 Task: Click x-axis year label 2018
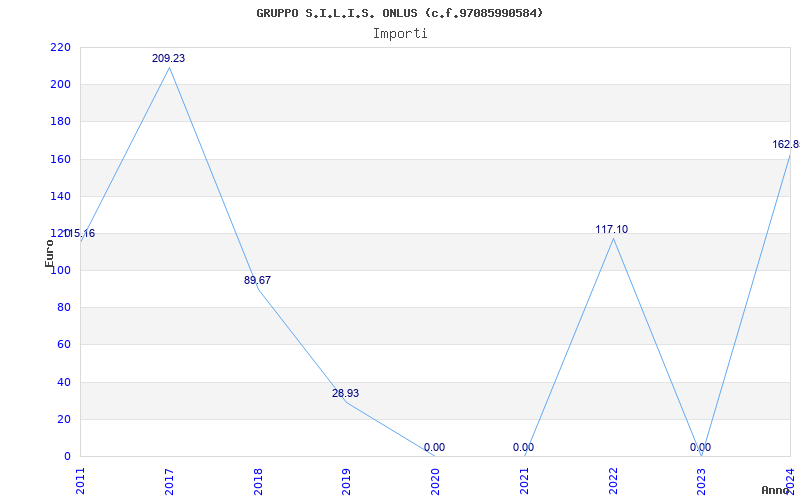pyautogui.click(x=258, y=482)
